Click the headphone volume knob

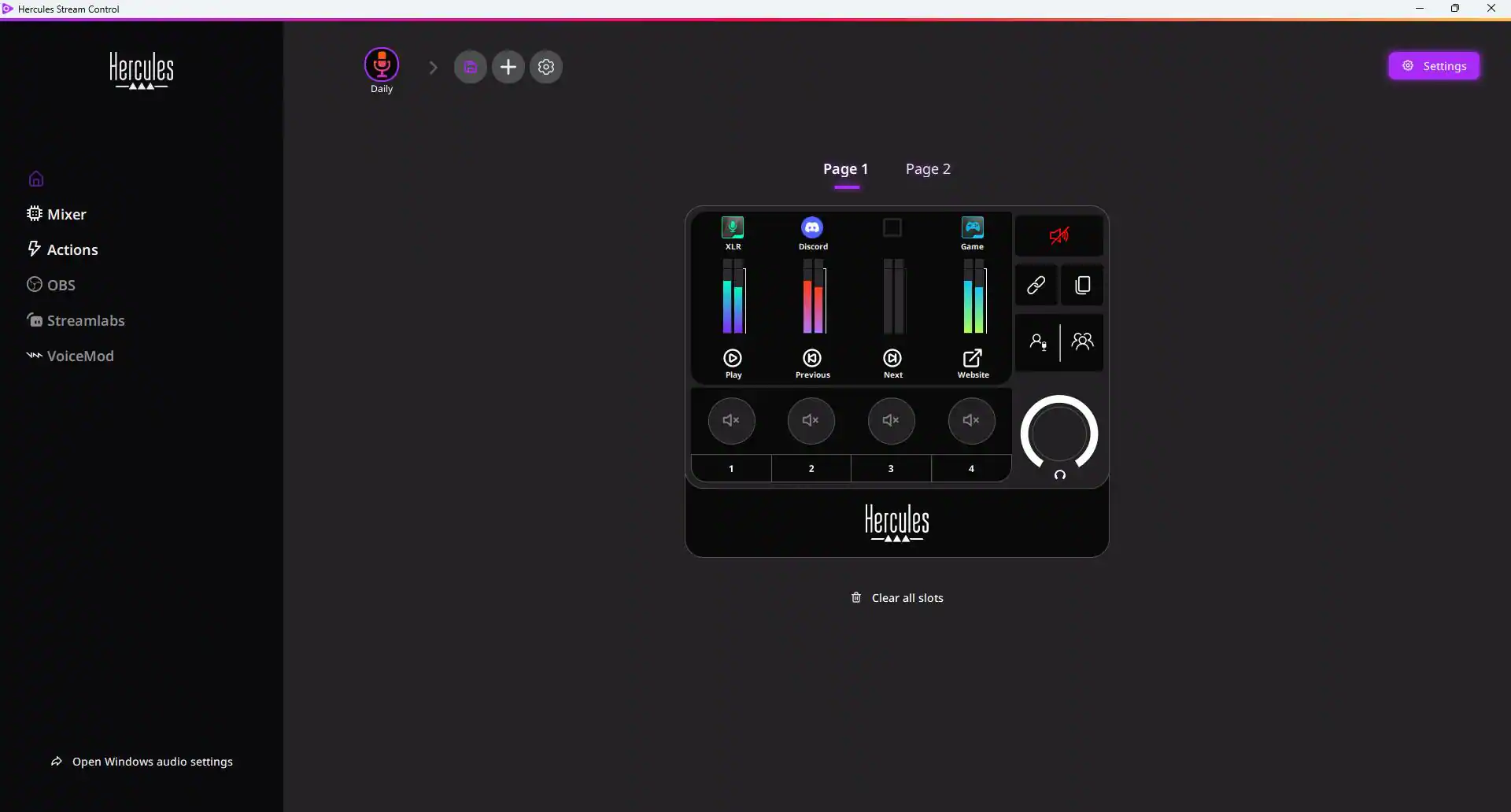(x=1059, y=434)
